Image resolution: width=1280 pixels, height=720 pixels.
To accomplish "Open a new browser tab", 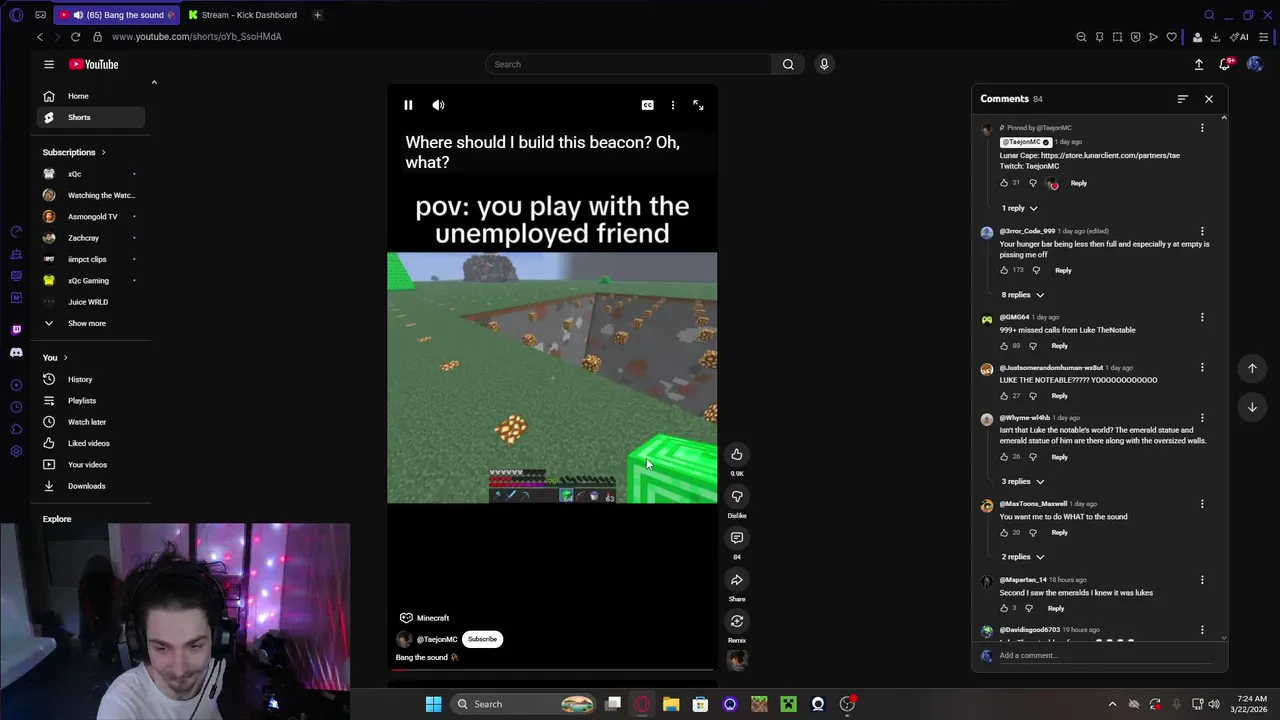I will pyautogui.click(x=317, y=15).
